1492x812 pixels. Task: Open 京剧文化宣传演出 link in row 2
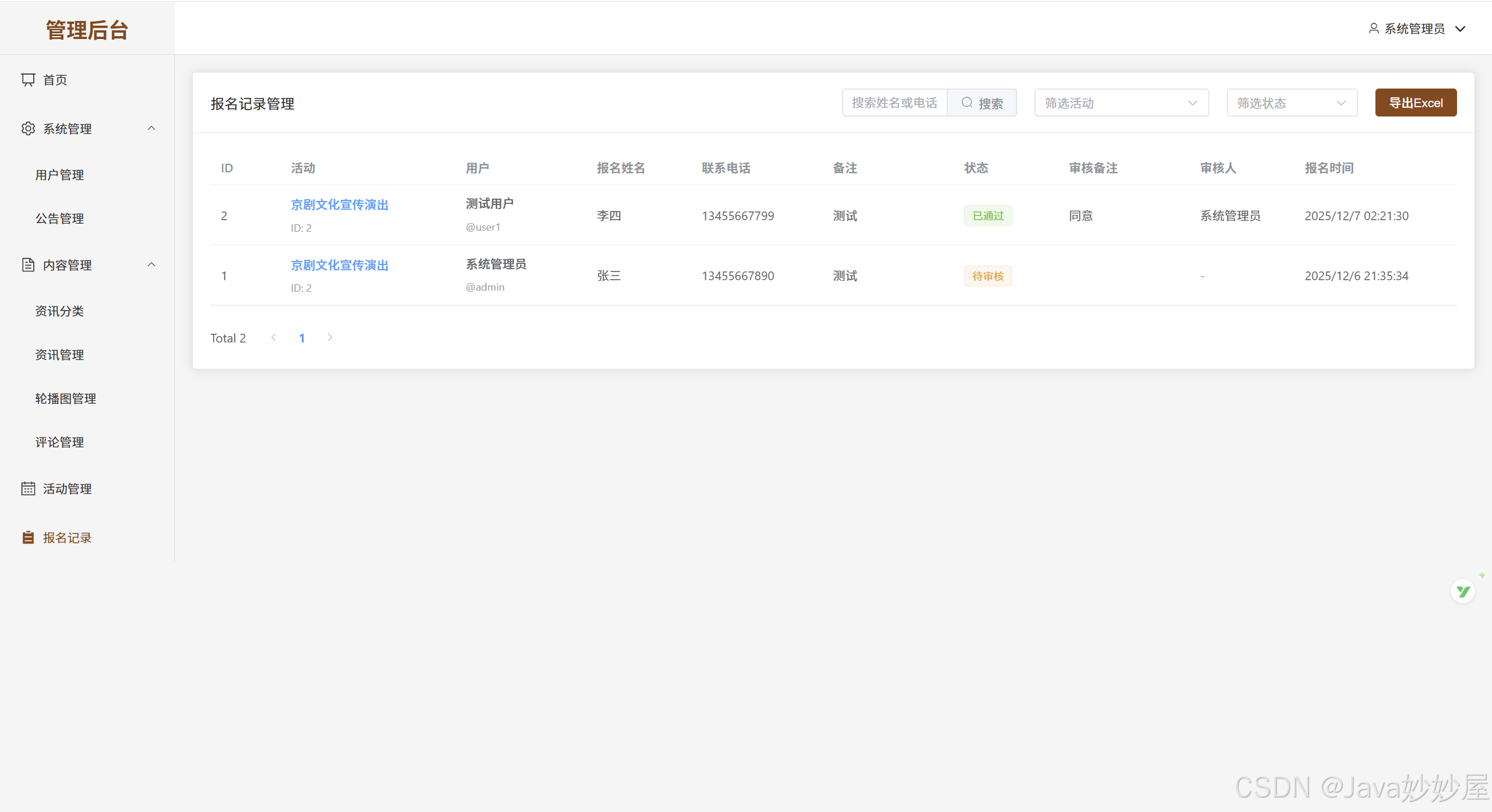(x=340, y=265)
